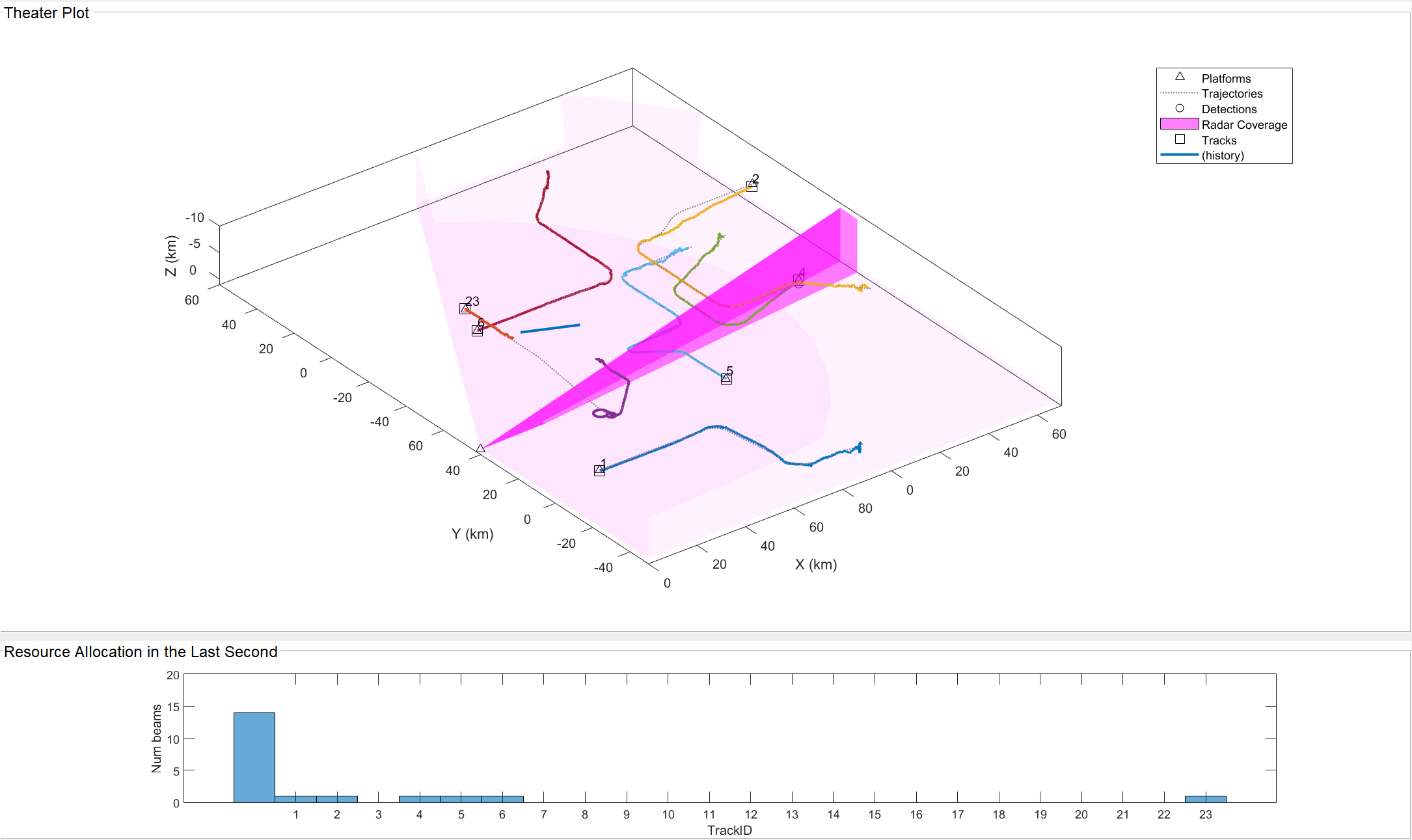
Task: Select track marker labeled 23
Action: (465, 308)
